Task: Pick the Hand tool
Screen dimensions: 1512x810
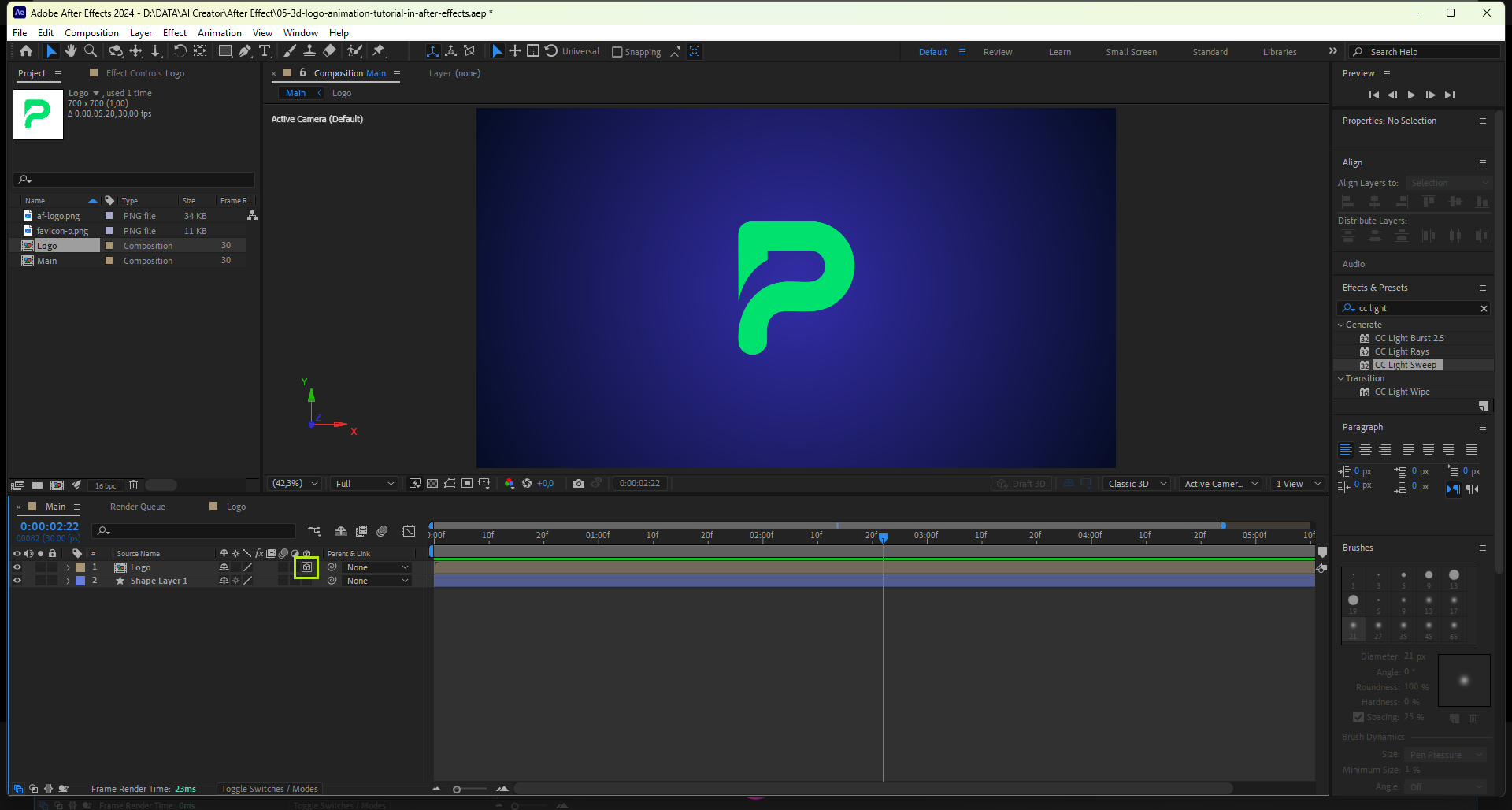Action: point(71,51)
